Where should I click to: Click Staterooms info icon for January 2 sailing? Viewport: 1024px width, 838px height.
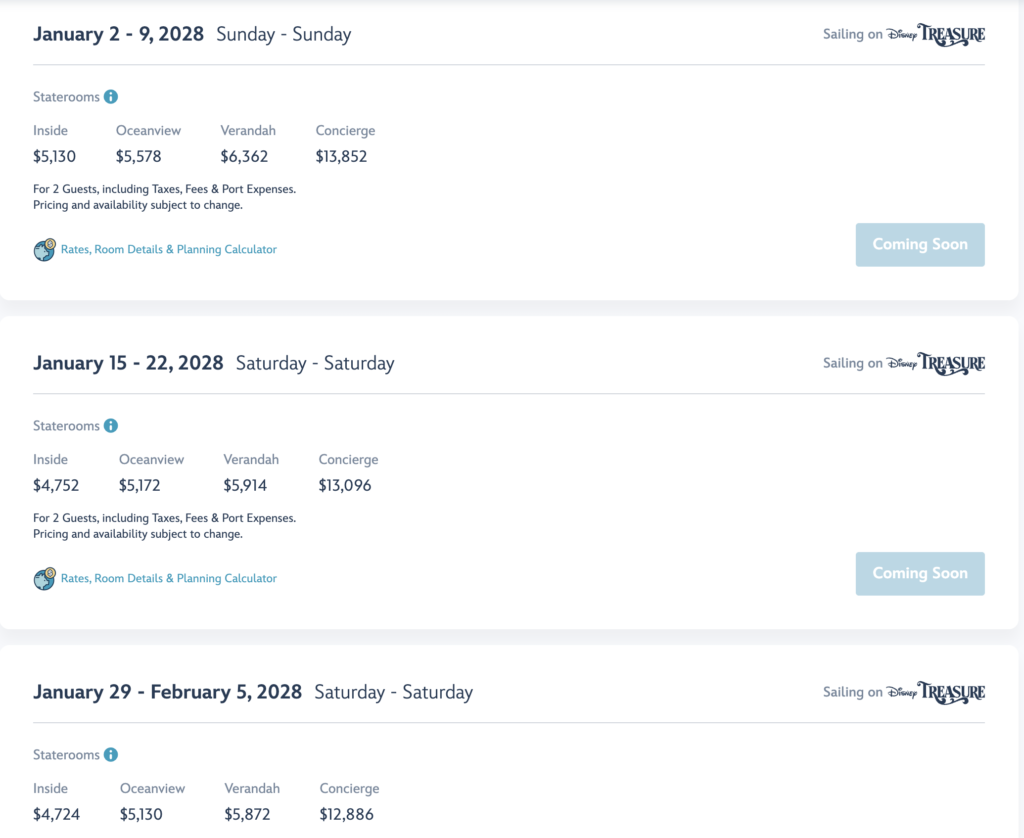[111, 97]
